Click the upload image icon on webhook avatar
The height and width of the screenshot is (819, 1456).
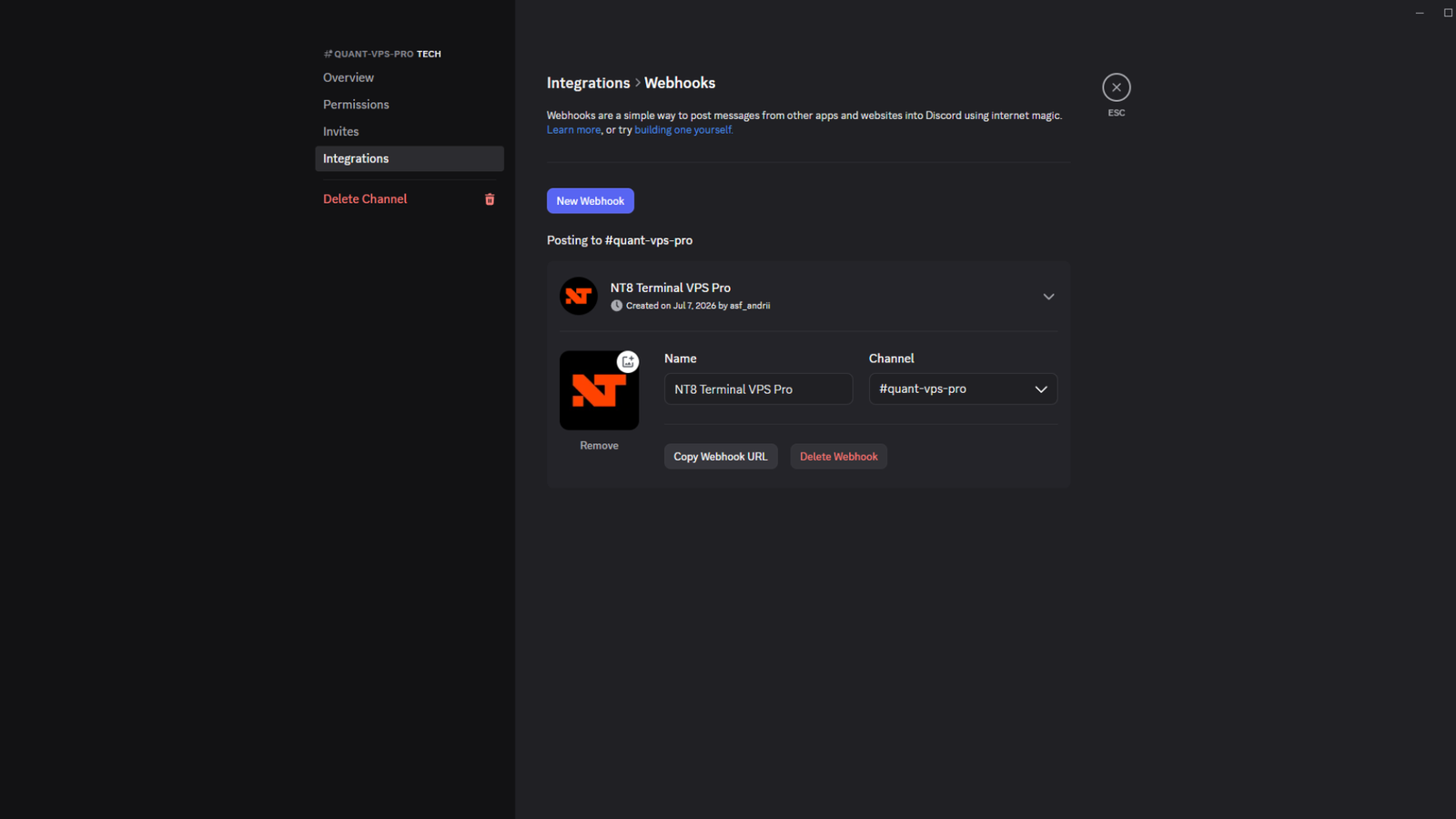click(x=628, y=361)
